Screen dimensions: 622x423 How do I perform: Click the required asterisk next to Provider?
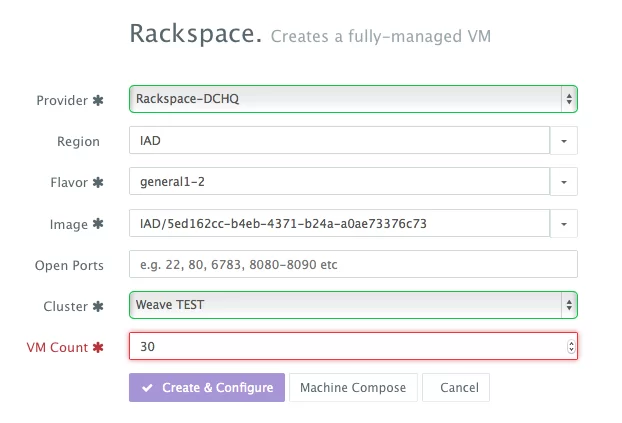tap(98, 100)
